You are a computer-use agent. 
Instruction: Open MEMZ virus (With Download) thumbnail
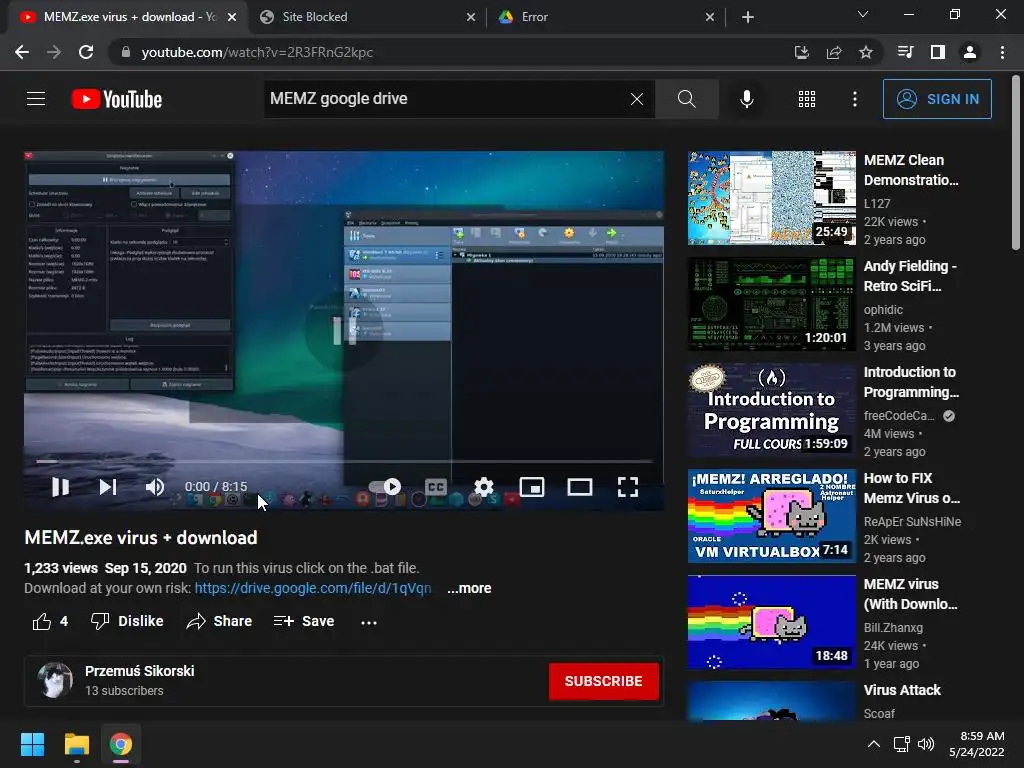771,622
